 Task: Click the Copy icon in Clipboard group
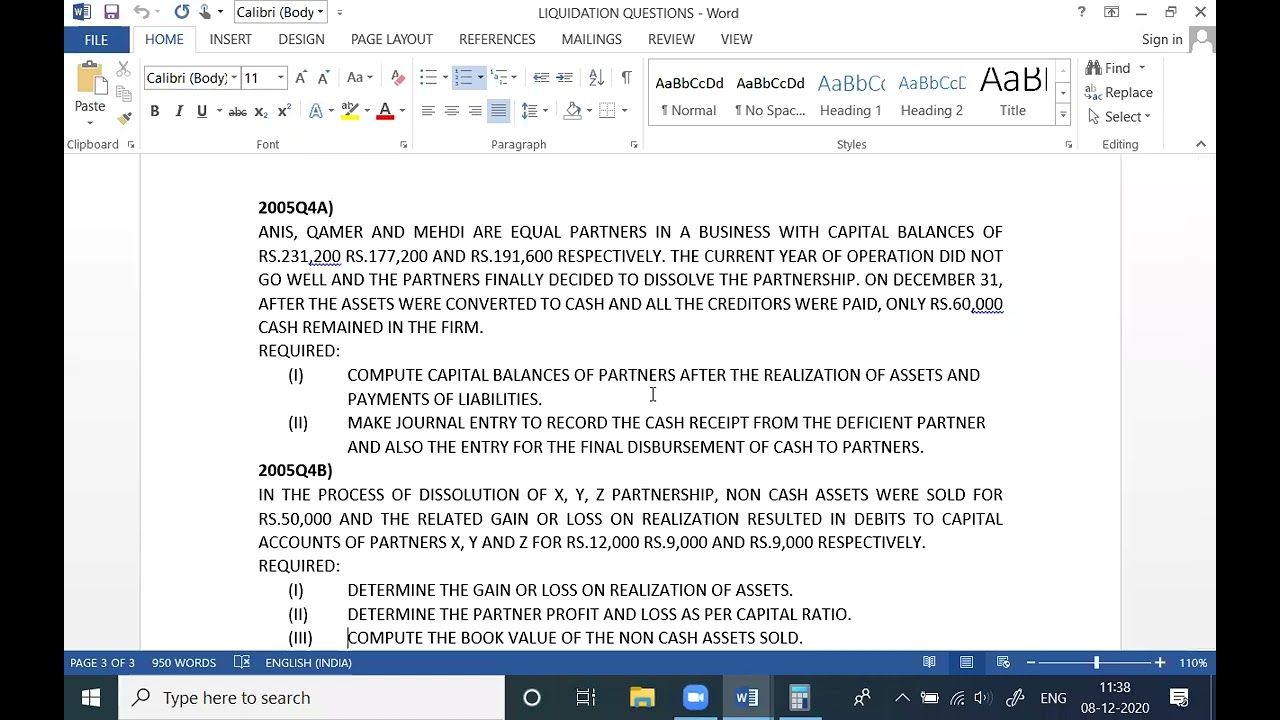click(x=124, y=94)
